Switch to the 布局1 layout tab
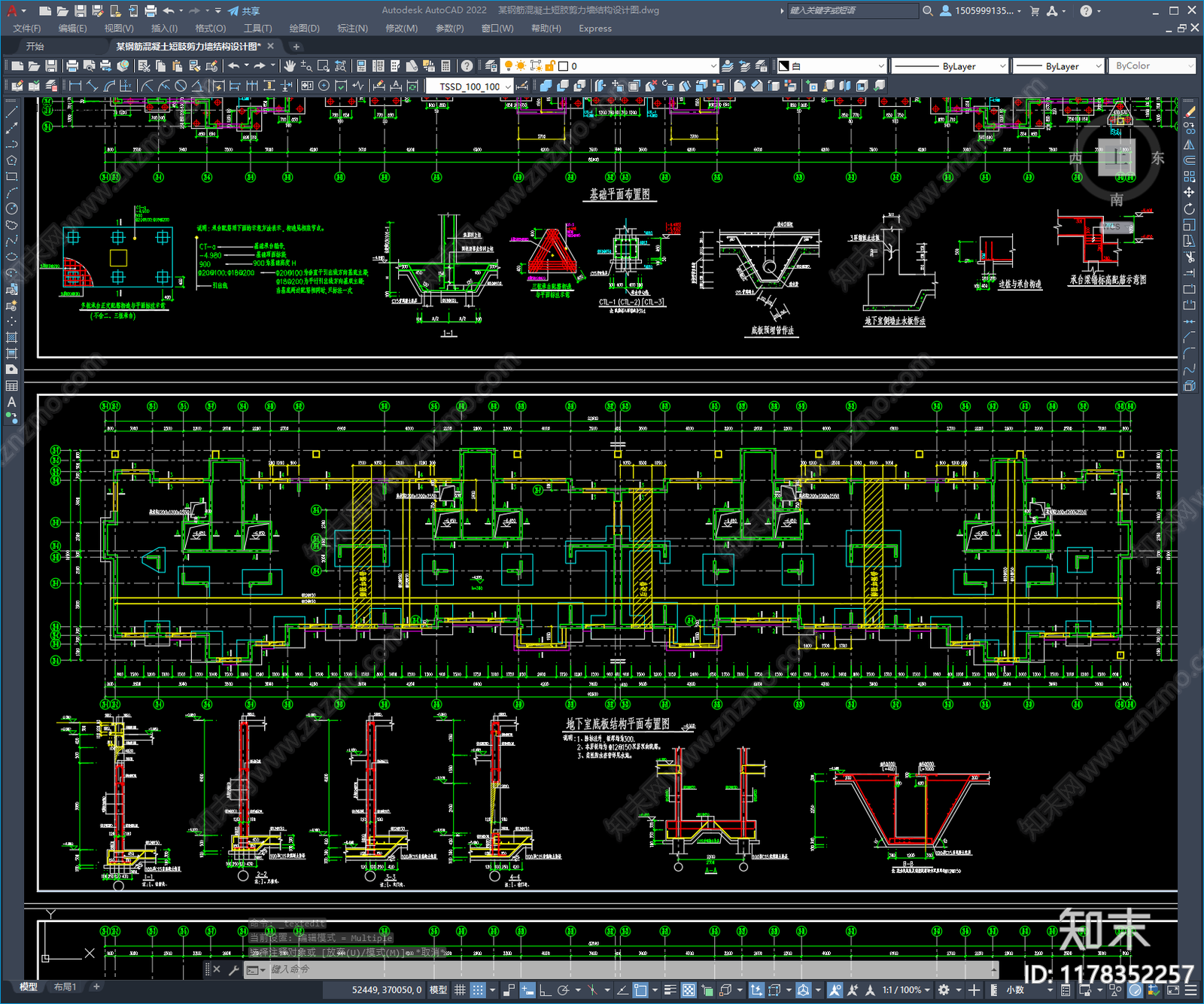Image resolution: width=1204 pixels, height=1004 pixels. pos(65,987)
